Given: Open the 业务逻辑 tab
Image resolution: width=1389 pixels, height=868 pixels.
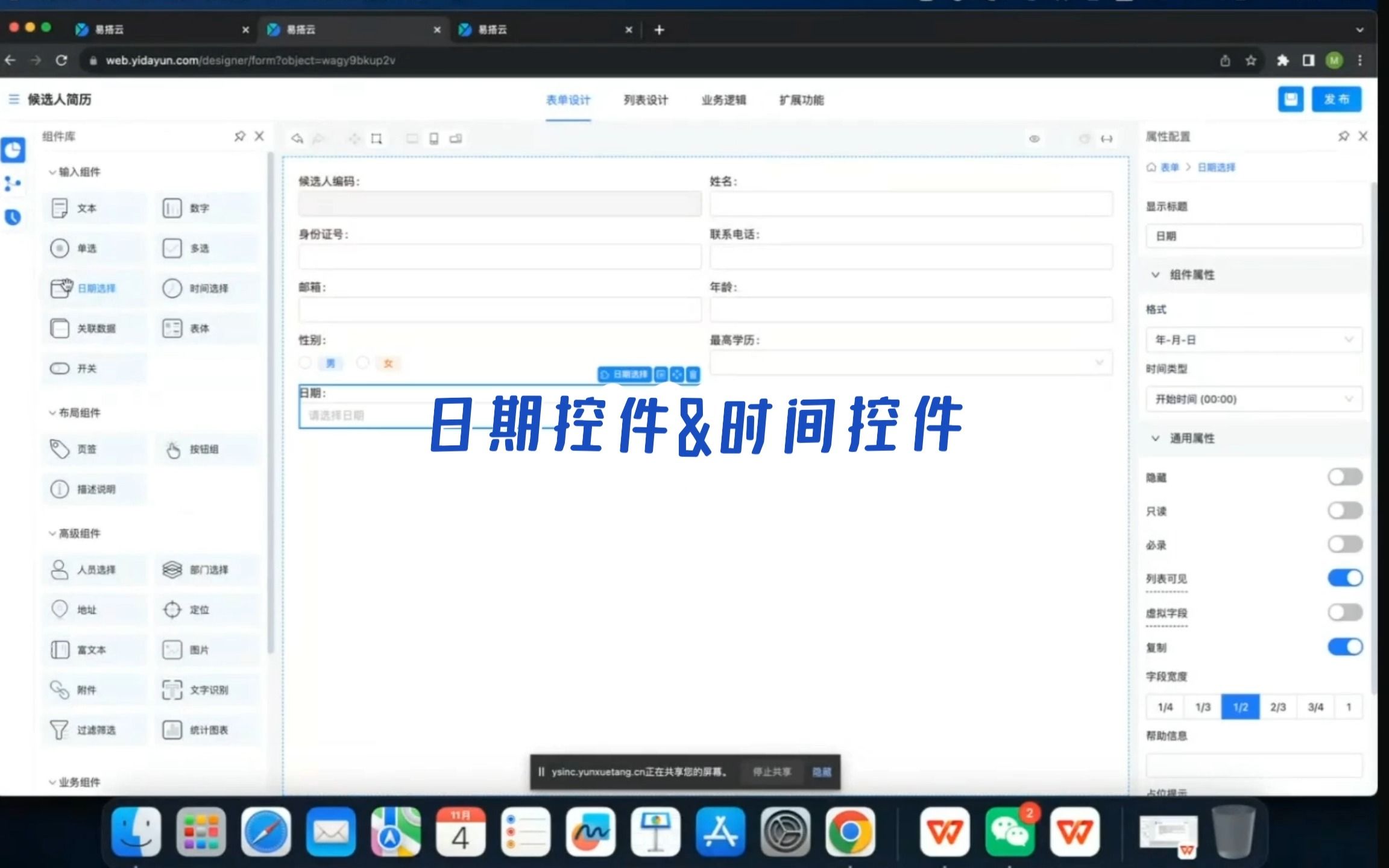Looking at the screenshot, I should tap(723, 100).
